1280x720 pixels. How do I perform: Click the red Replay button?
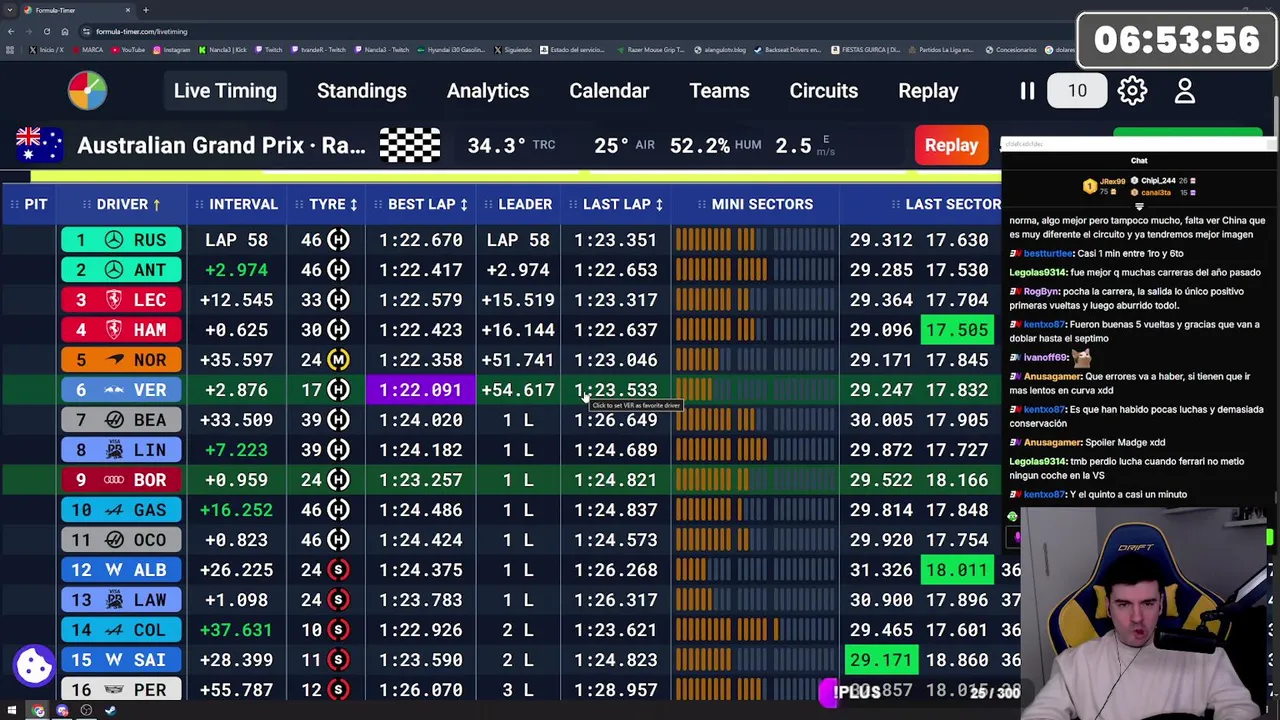tap(951, 145)
